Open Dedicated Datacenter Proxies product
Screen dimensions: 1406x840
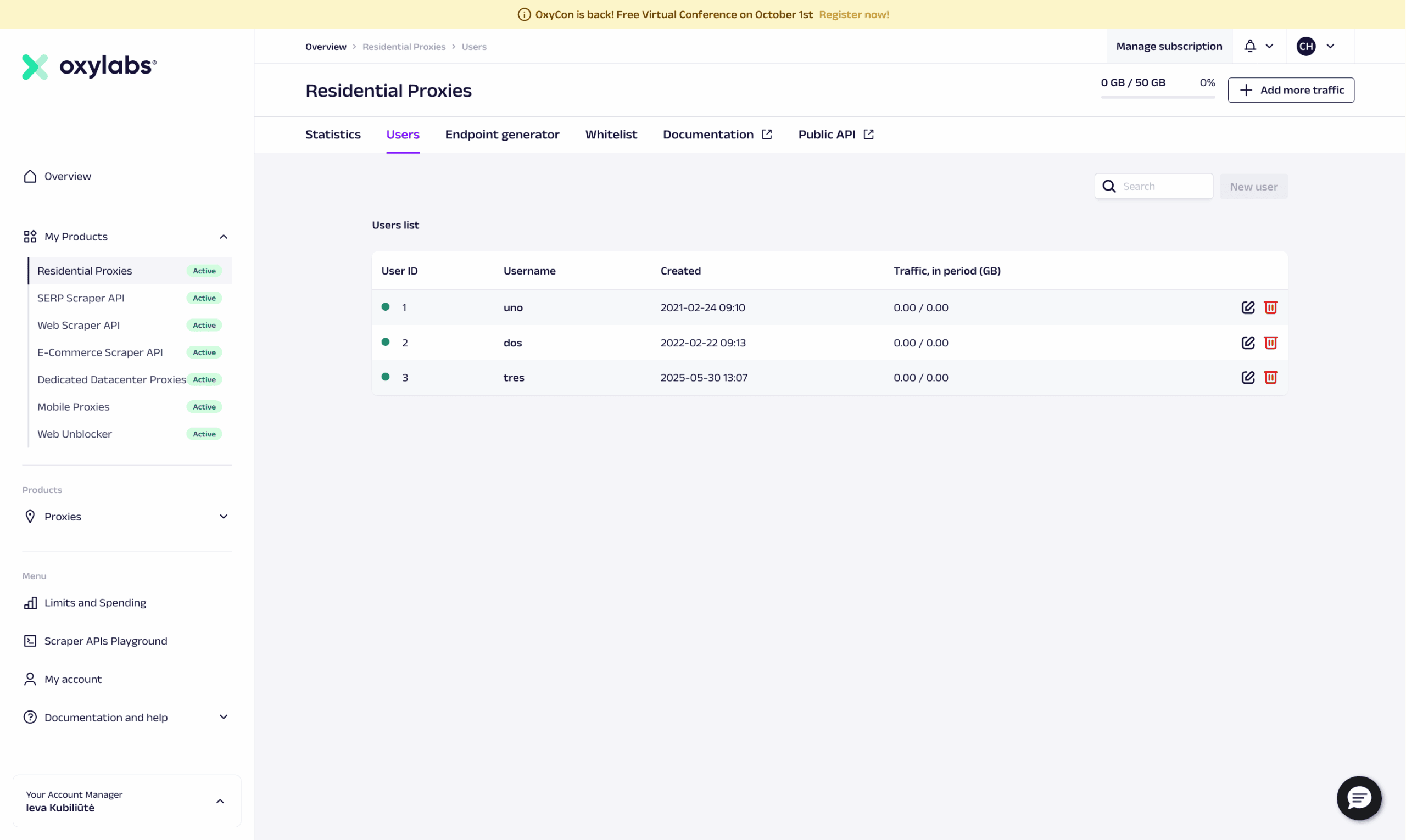pos(130,380)
